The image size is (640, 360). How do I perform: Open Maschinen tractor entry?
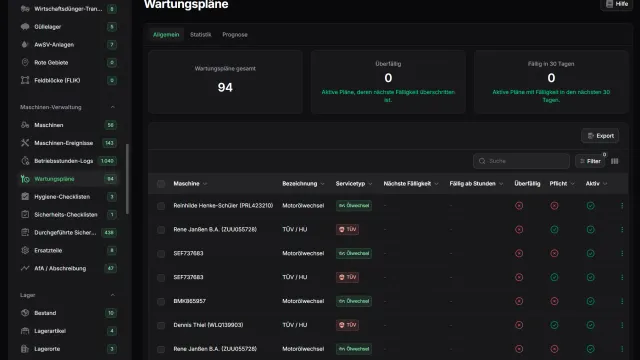tap(68, 125)
